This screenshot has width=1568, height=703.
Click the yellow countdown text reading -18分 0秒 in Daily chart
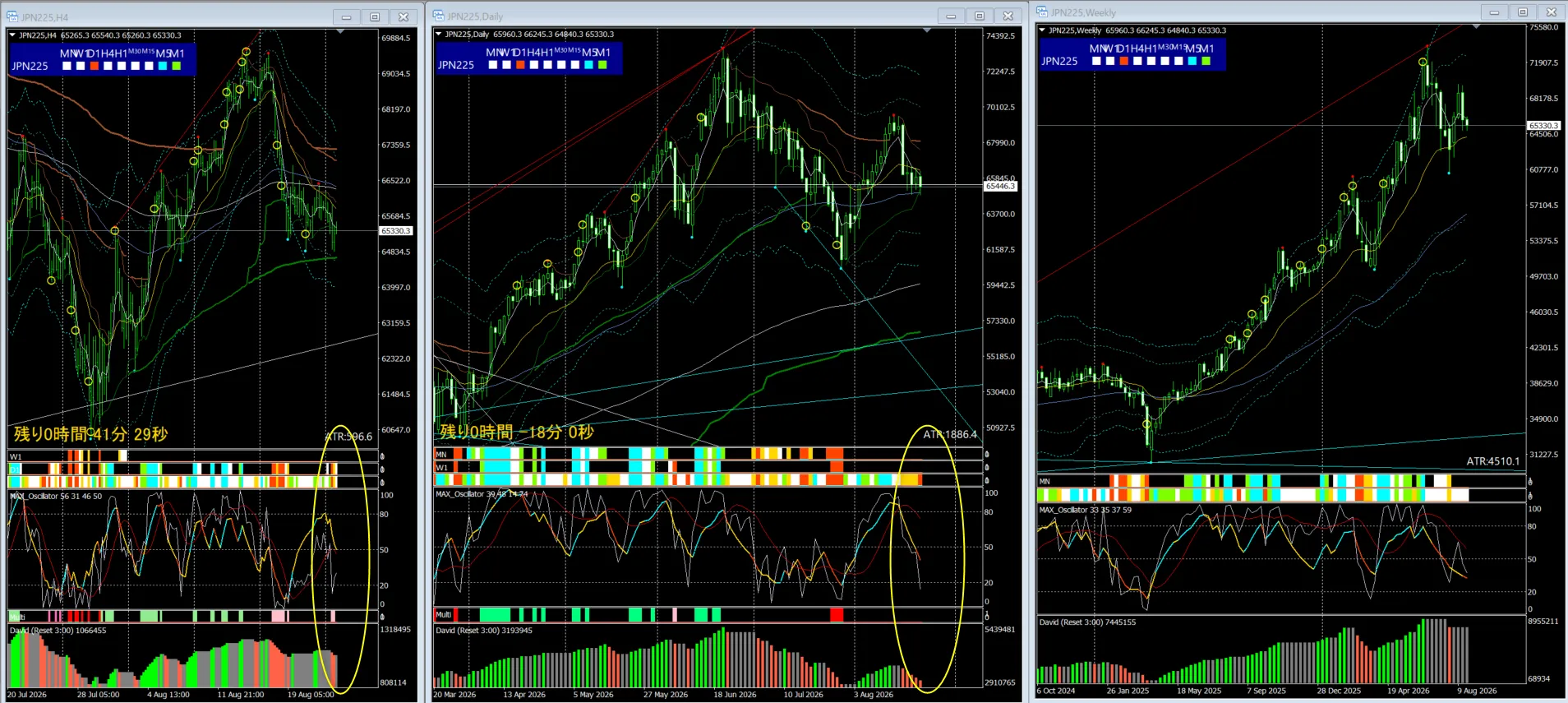(x=517, y=432)
